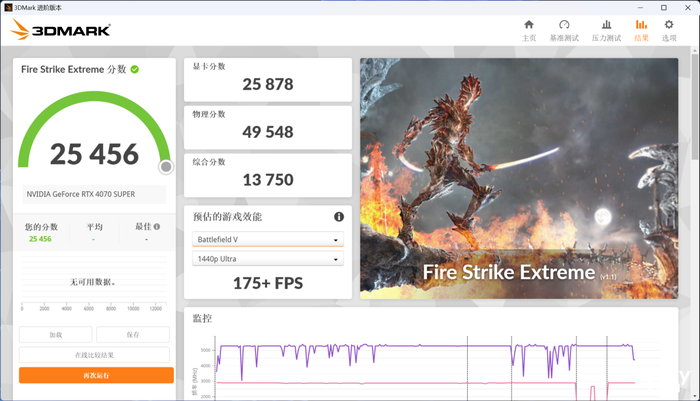Click the 您的分数 25 456 value

click(40, 239)
